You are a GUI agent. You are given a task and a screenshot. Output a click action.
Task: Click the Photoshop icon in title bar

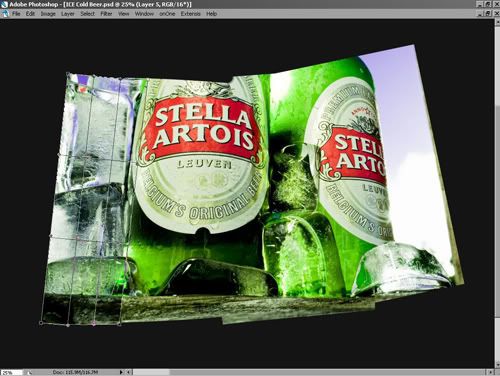tap(4, 4)
